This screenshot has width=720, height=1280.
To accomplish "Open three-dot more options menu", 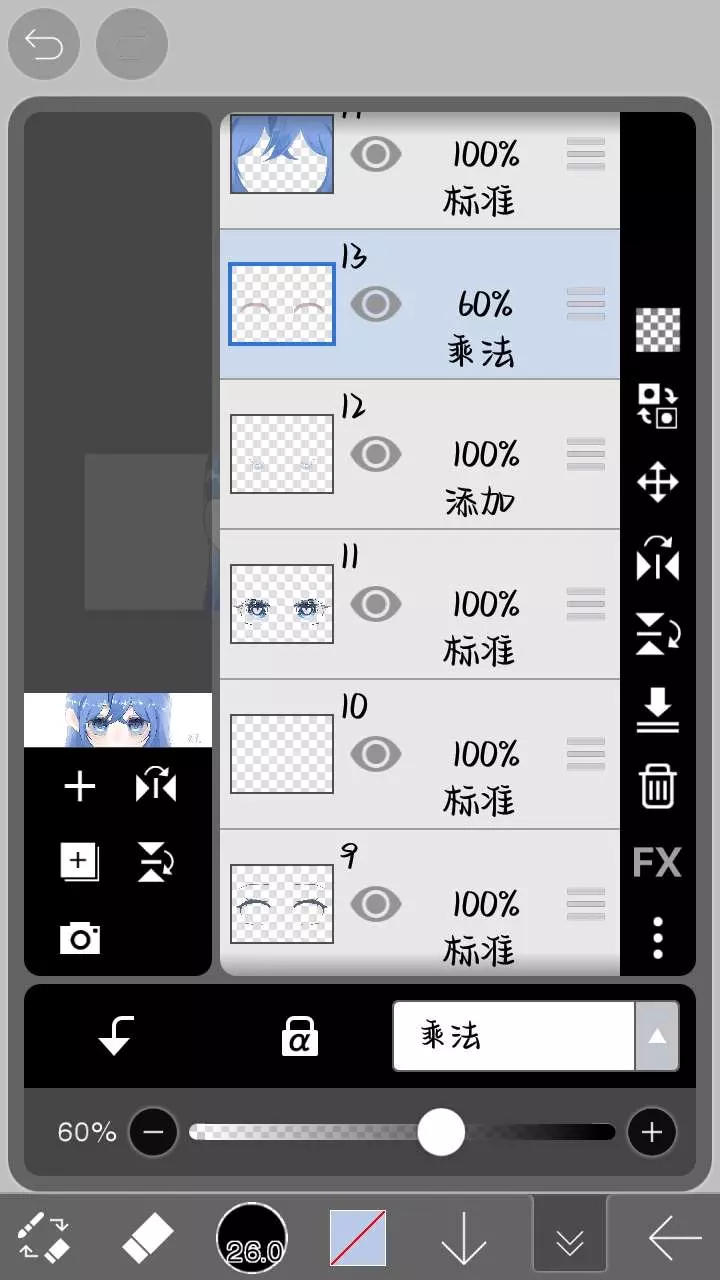I will (657, 938).
